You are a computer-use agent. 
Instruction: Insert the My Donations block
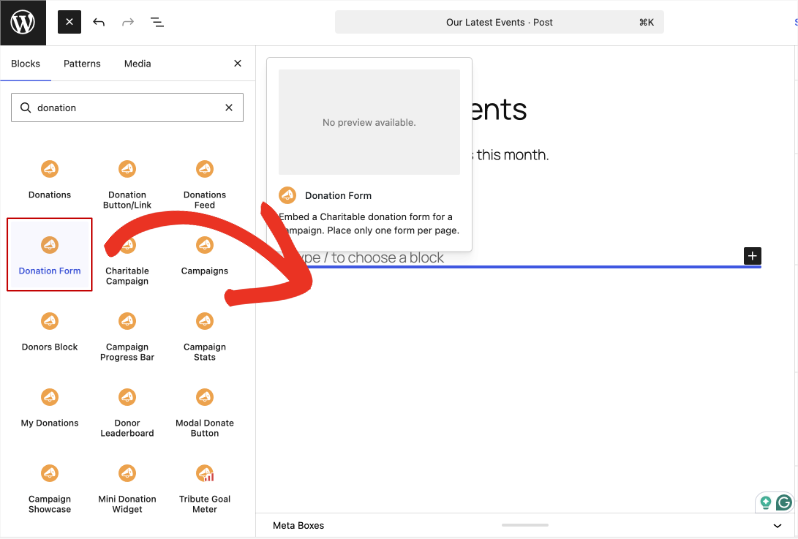pos(49,407)
